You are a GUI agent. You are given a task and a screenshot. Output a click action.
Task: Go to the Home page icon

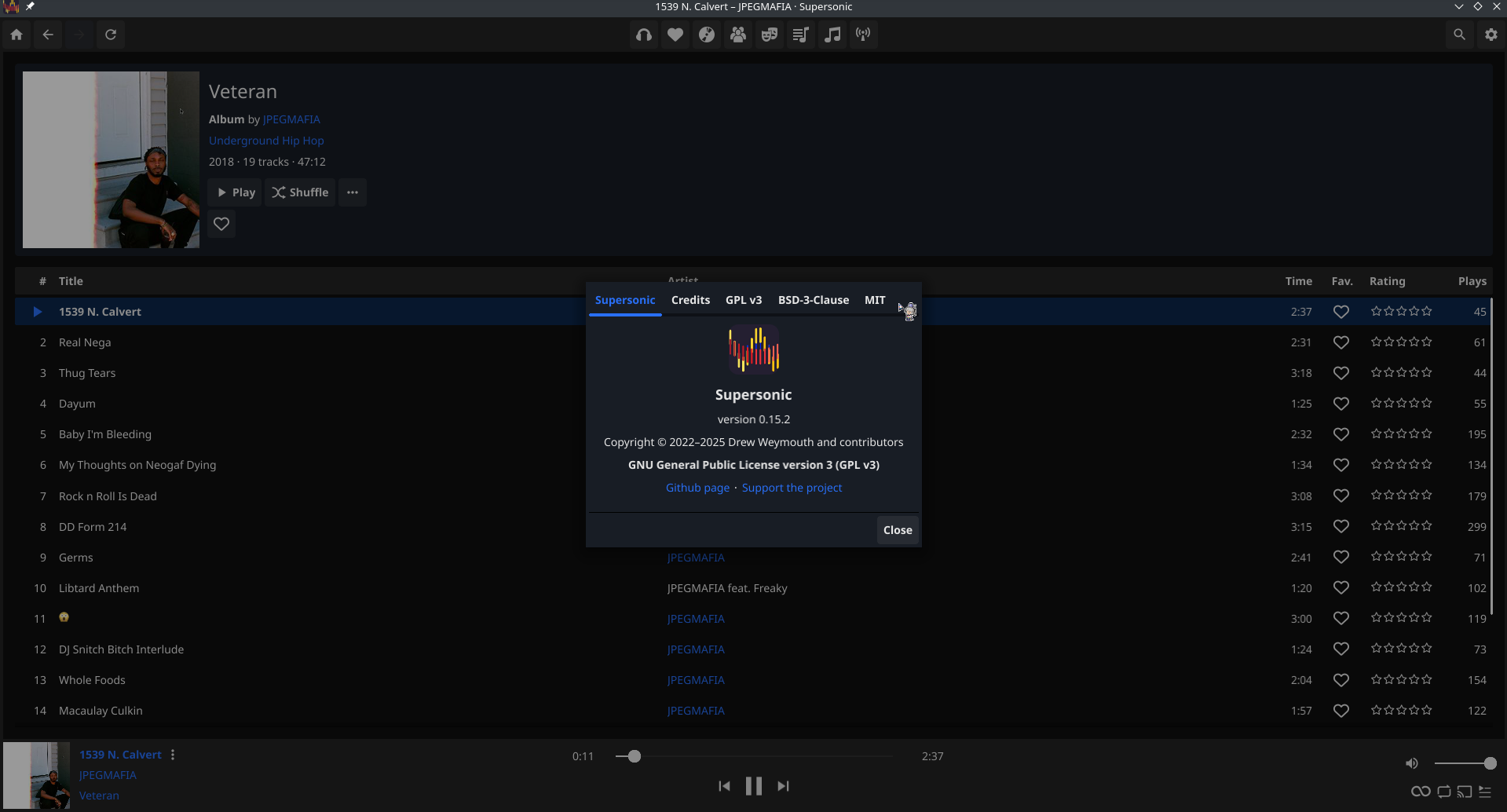[x=16, y=35]
